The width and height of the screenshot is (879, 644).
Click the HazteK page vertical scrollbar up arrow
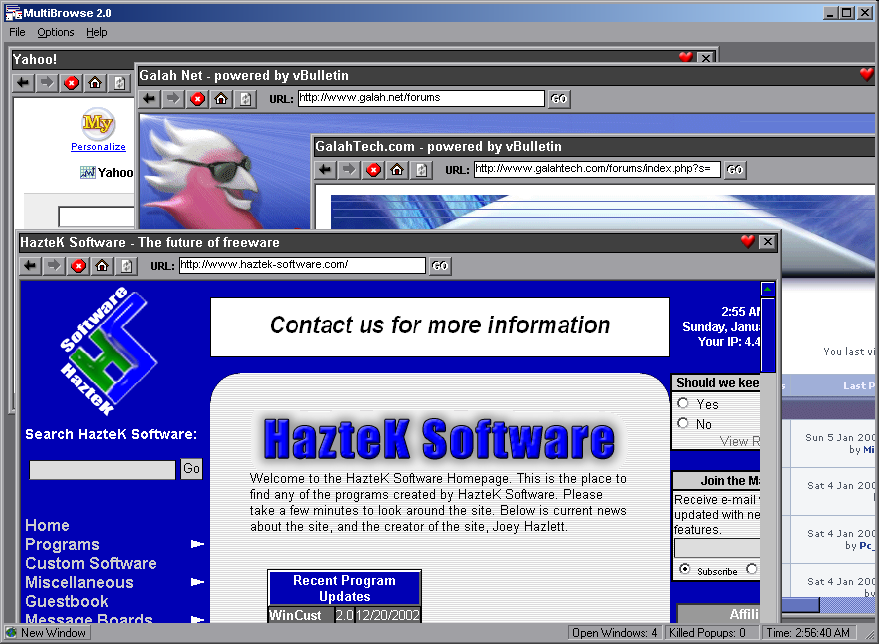(x=767, y=290)
